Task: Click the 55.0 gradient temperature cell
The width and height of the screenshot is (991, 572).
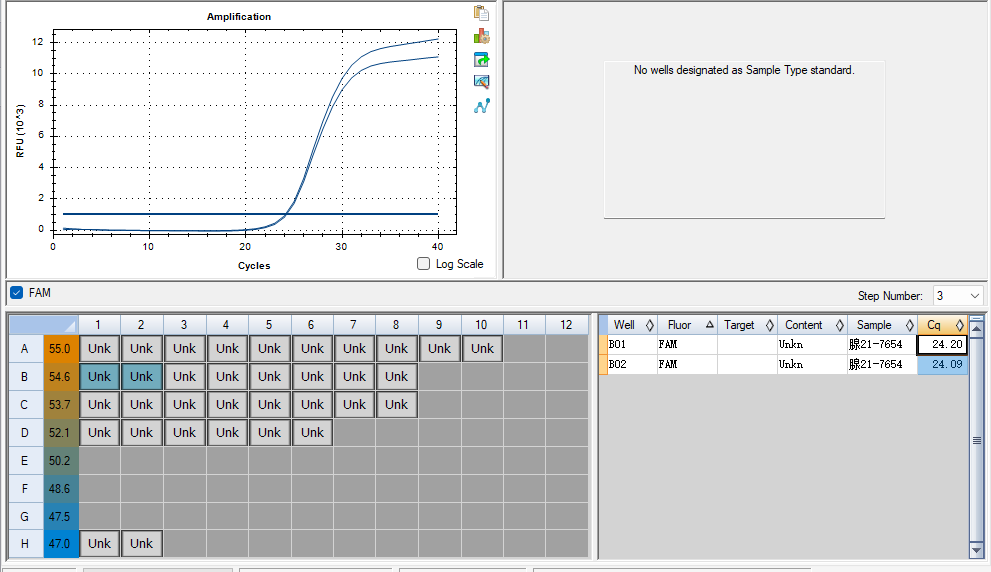Action: [61, 348]
